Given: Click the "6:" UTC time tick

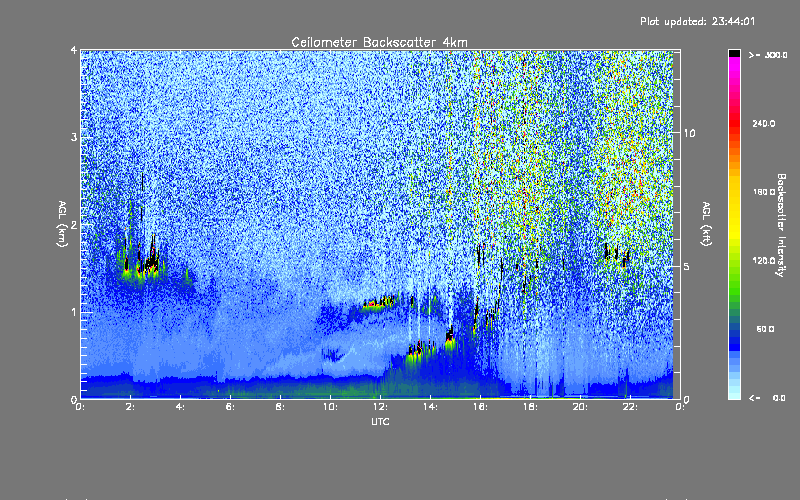Looking at the screenshot, I should tap(231, 407).
